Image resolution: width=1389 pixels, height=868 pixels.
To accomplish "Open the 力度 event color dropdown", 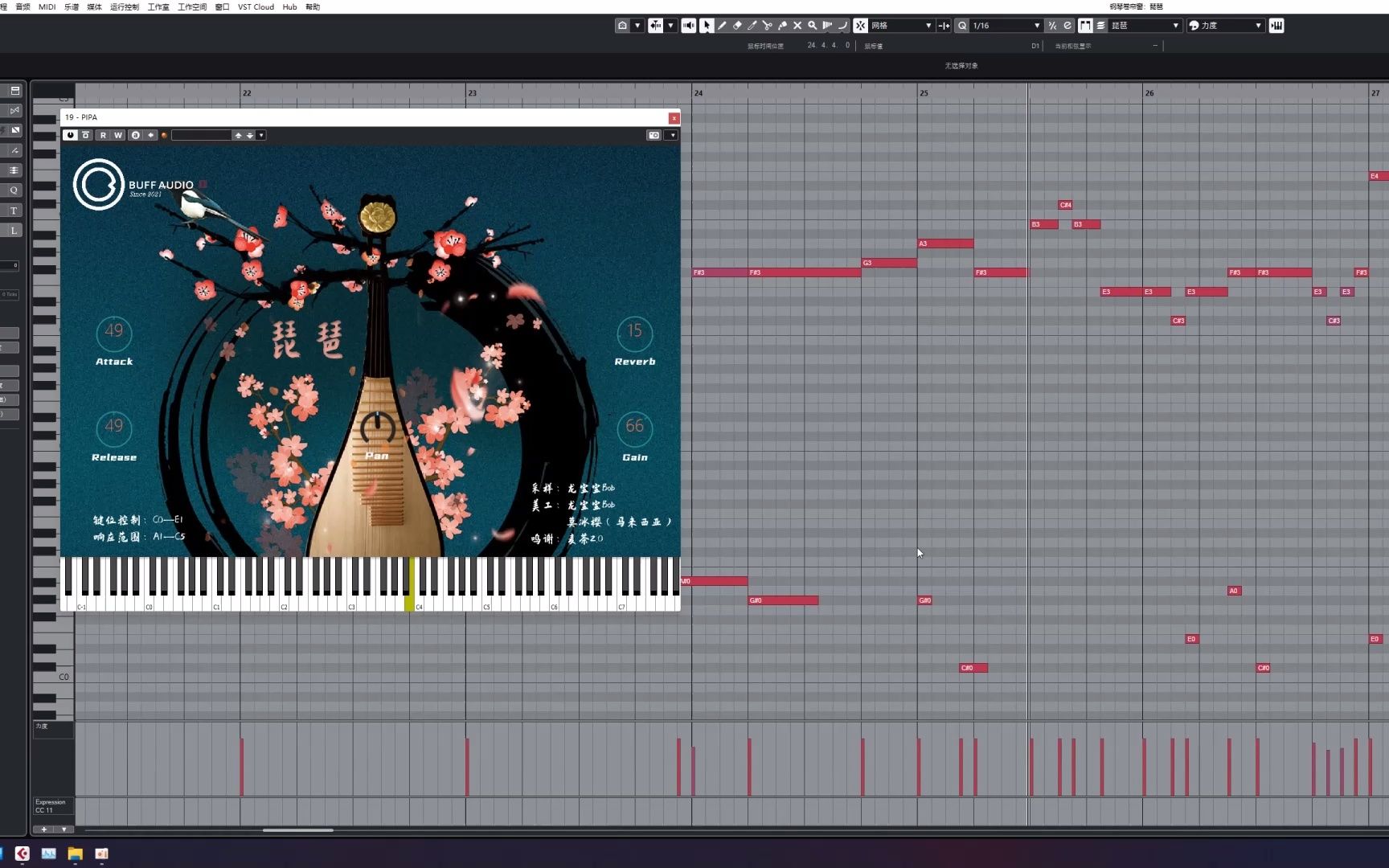I will click(x=1225, y=26).
